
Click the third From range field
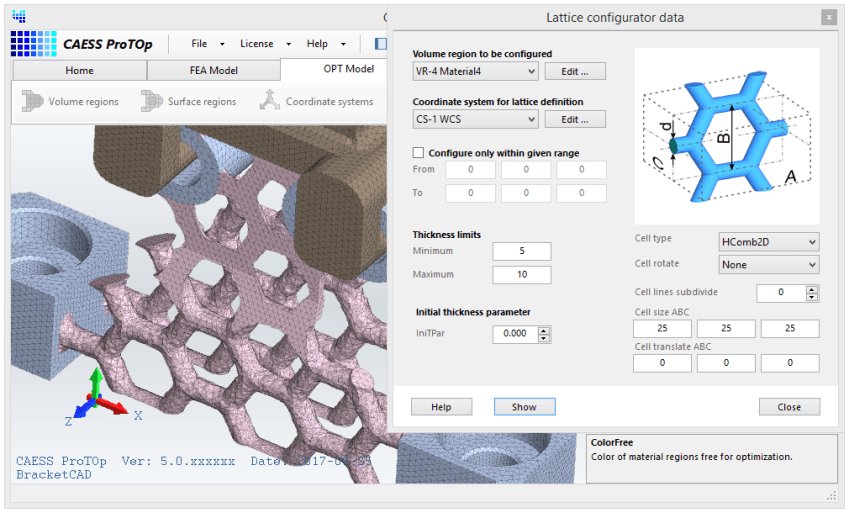tap(582, 170)
